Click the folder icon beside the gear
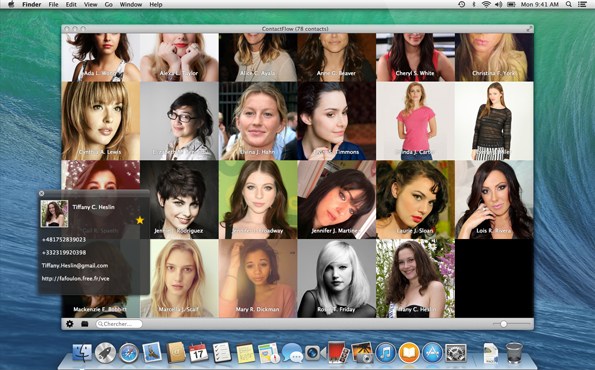The height and width of the screenshot is (370, 595). coord(85,324)
